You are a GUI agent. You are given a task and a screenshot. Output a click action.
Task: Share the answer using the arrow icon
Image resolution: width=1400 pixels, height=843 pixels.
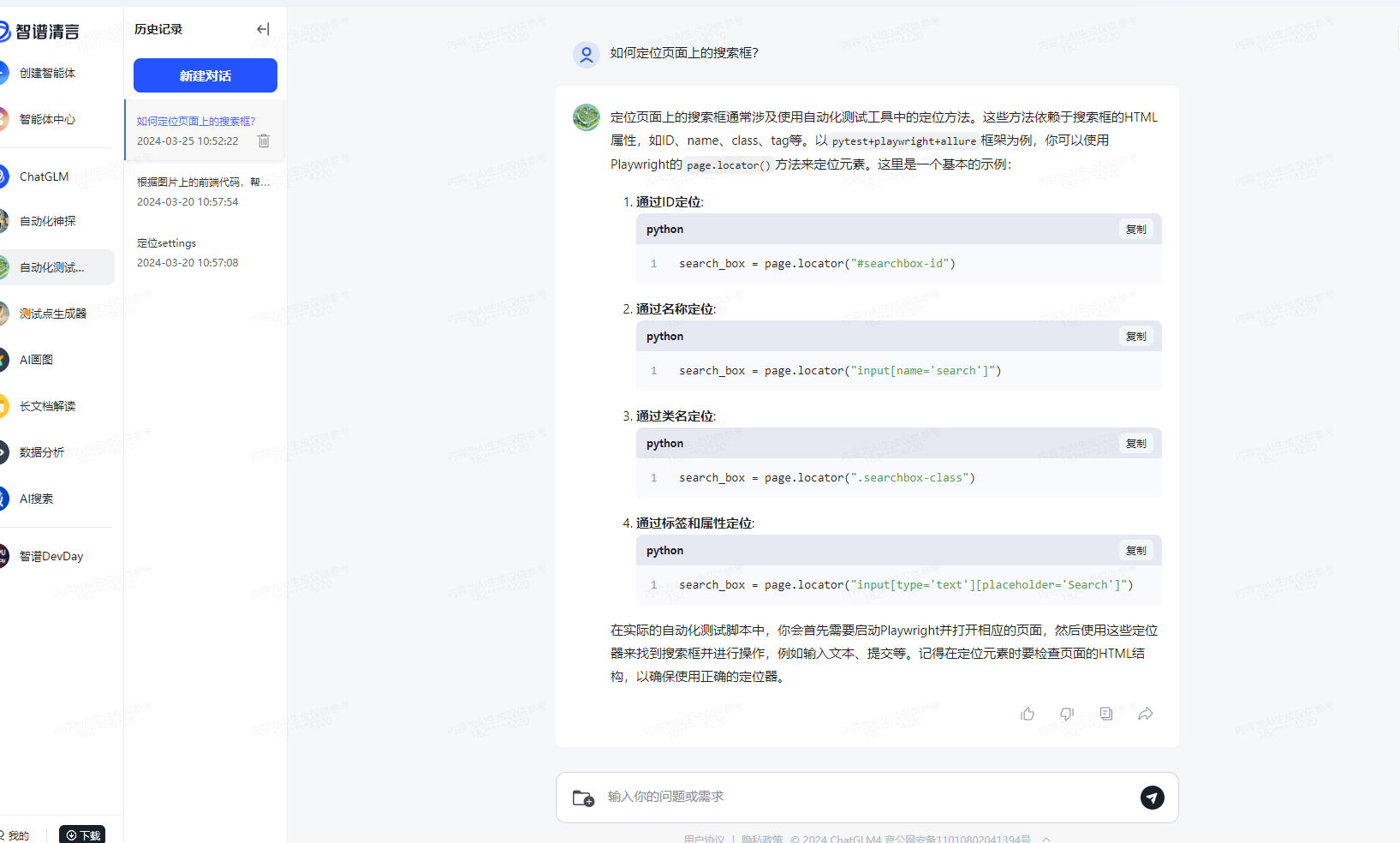(1146, 714)
